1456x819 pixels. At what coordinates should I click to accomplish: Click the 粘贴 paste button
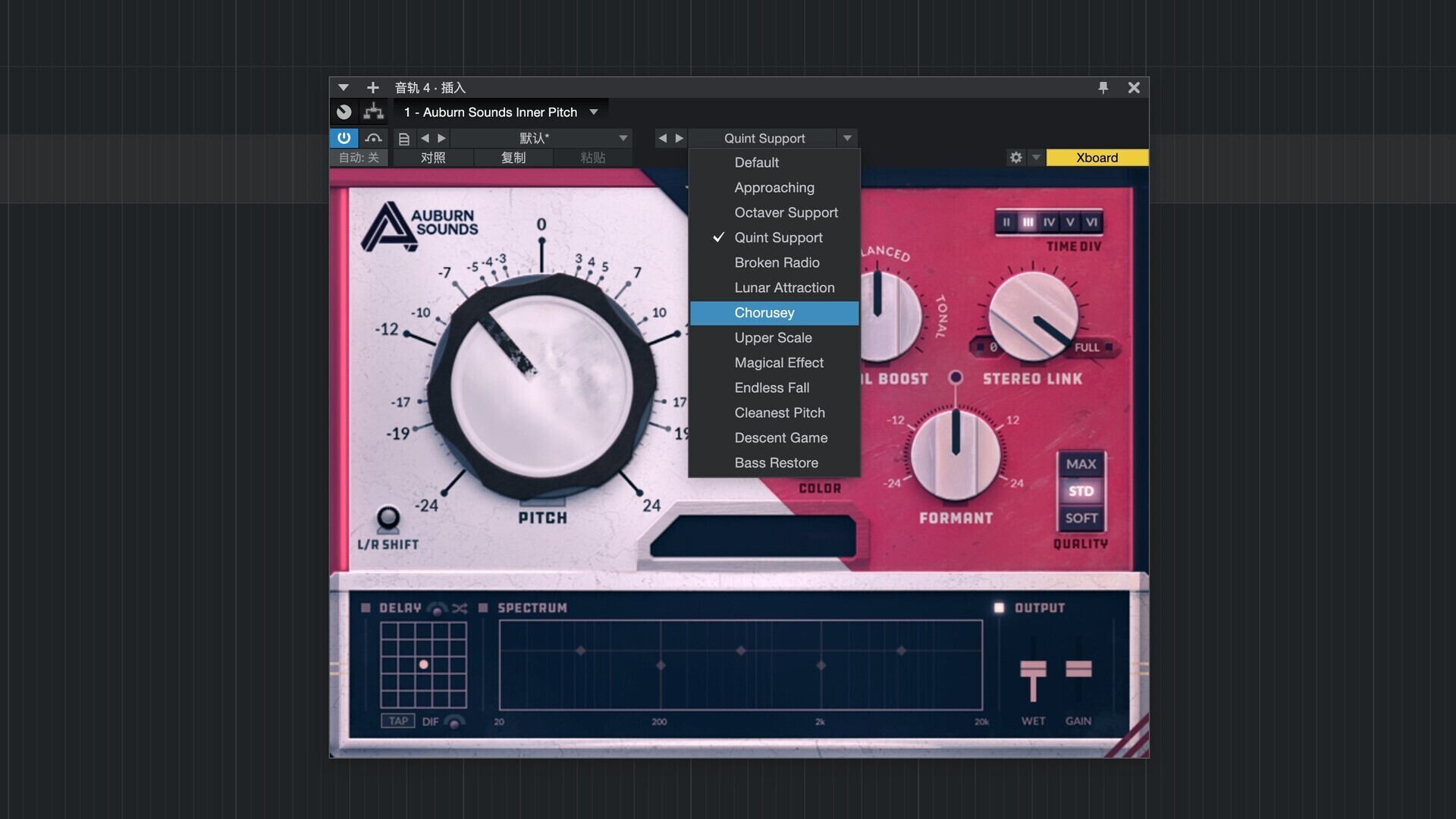click(x=592, y=158)
